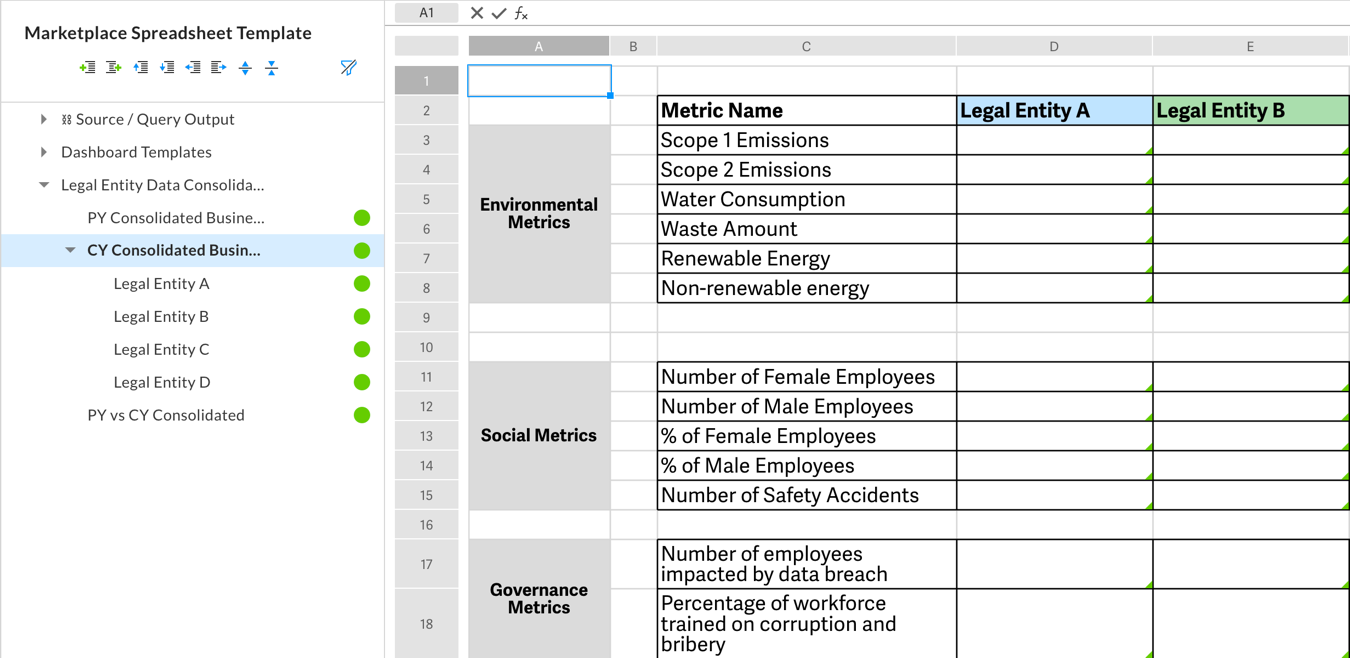
Task: Click the adjust row height icon
Action: (246, 67)
